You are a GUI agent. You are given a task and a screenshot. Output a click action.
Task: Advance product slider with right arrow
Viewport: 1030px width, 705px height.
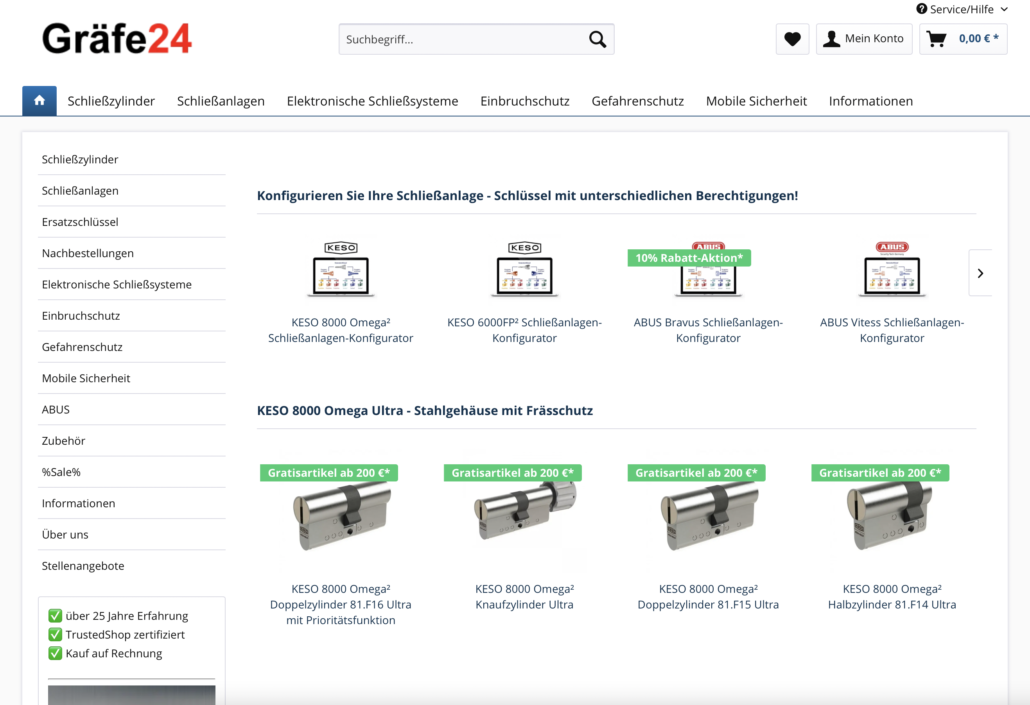pos(980,273)
